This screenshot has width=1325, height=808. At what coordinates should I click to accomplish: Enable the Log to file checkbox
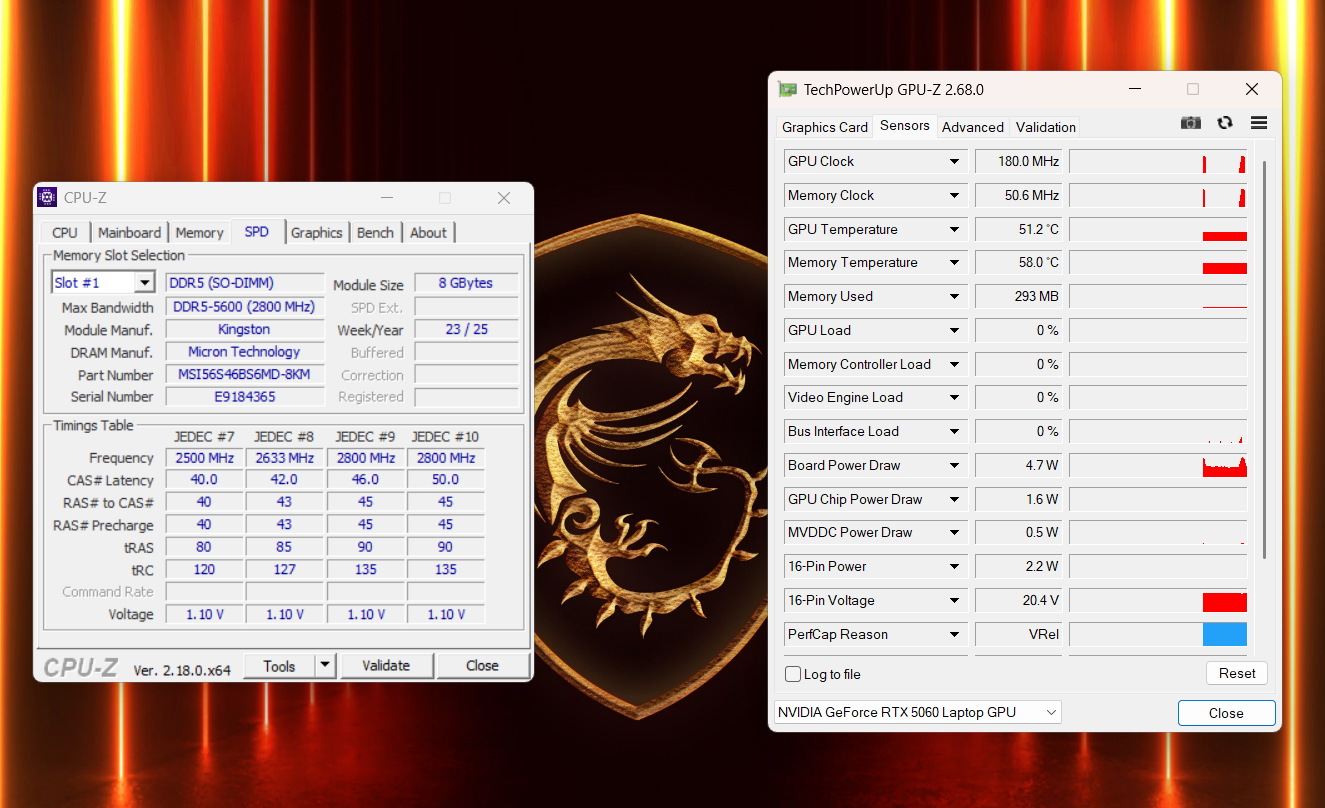(793, 674)
